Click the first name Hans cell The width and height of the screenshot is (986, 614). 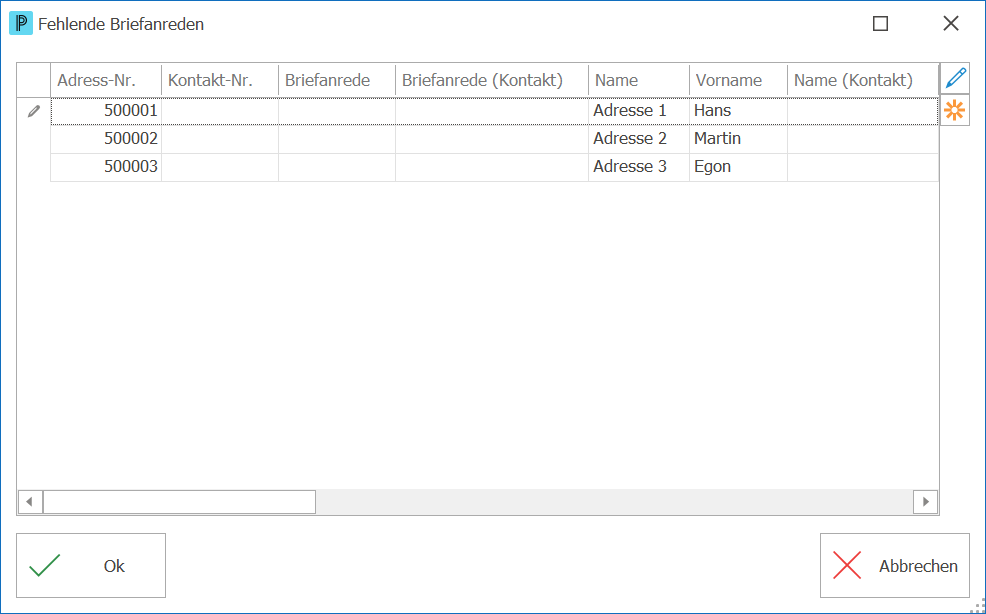(739, 111)
